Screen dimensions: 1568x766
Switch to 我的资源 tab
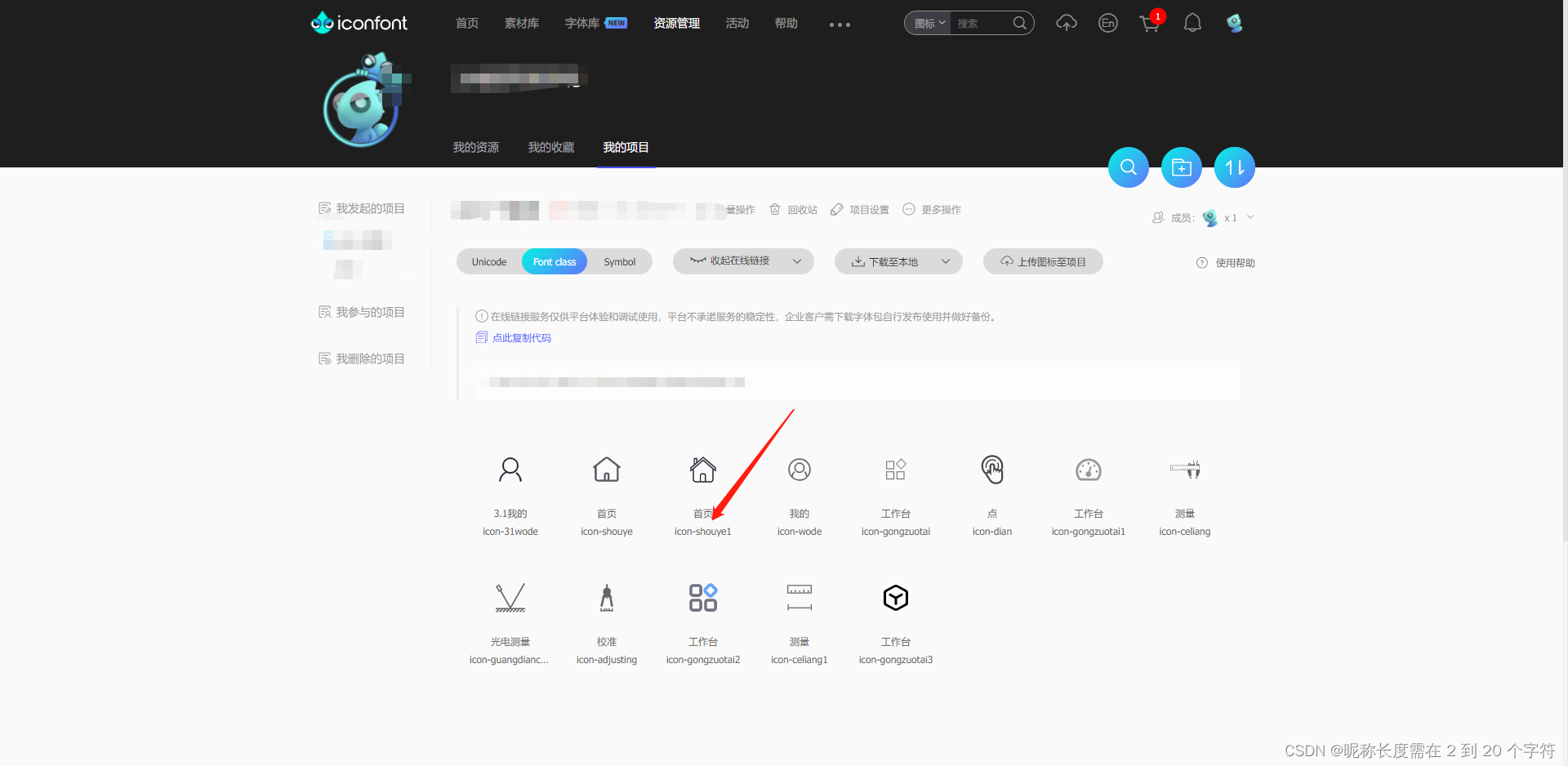(476, 147)
